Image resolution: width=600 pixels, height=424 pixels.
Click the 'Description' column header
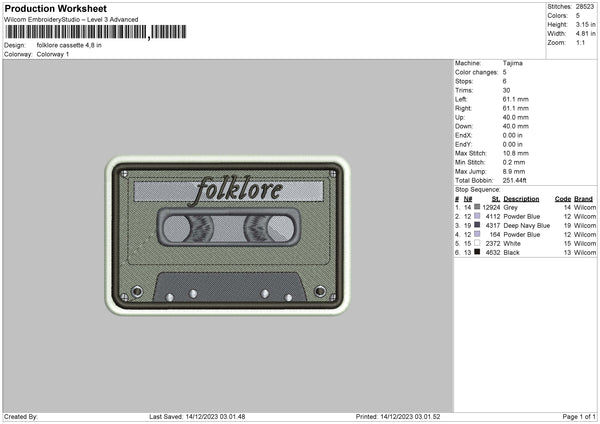pyautogui.click(x=521, y=199)
